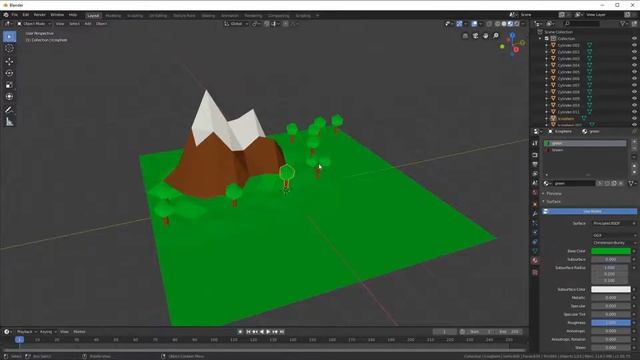Screen dimensions: 640x360
Task: Toggle visibility of Cylinder.003 in outliner
Action: pos(634,59)
